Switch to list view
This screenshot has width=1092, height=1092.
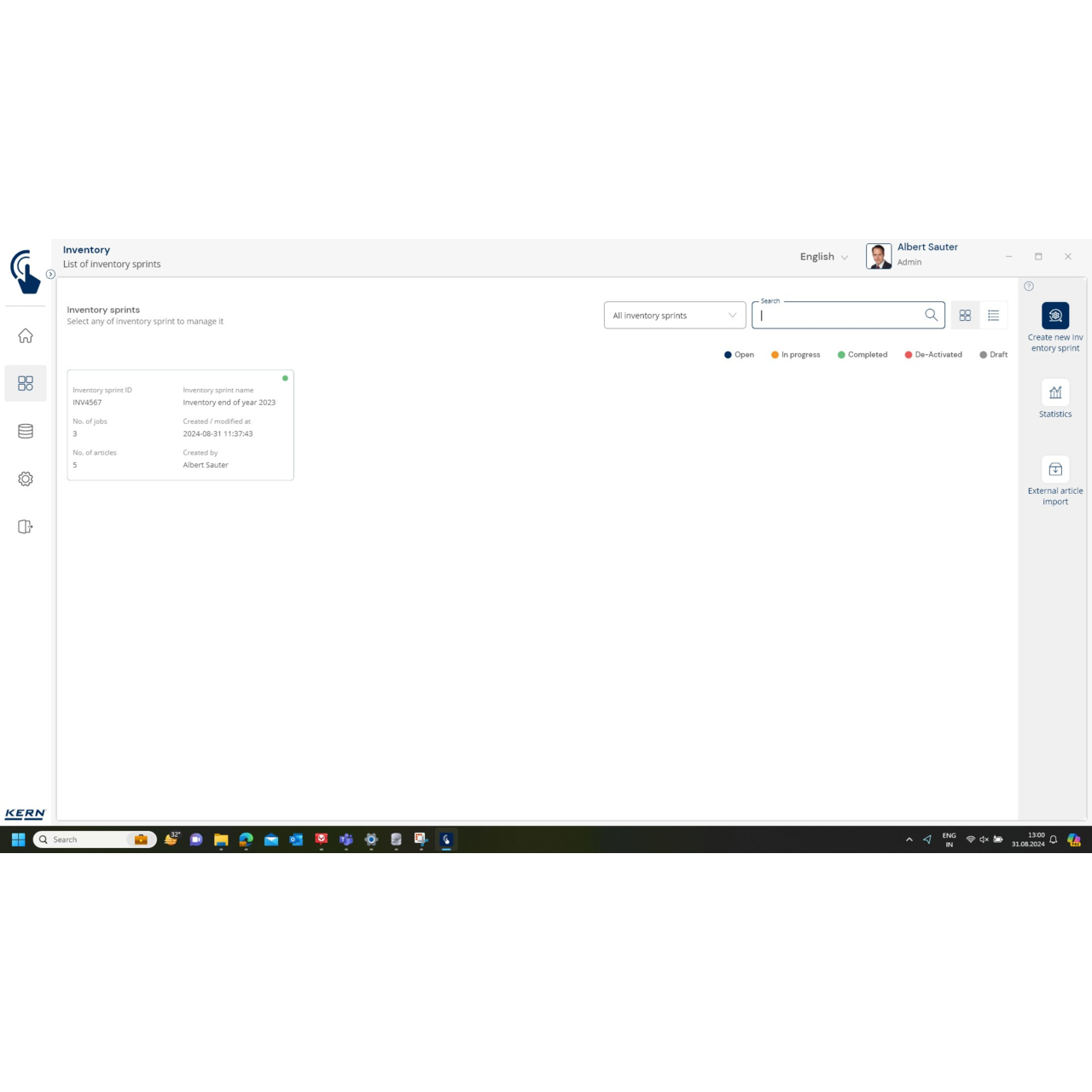pyautogui.click(x=993, y=316)
